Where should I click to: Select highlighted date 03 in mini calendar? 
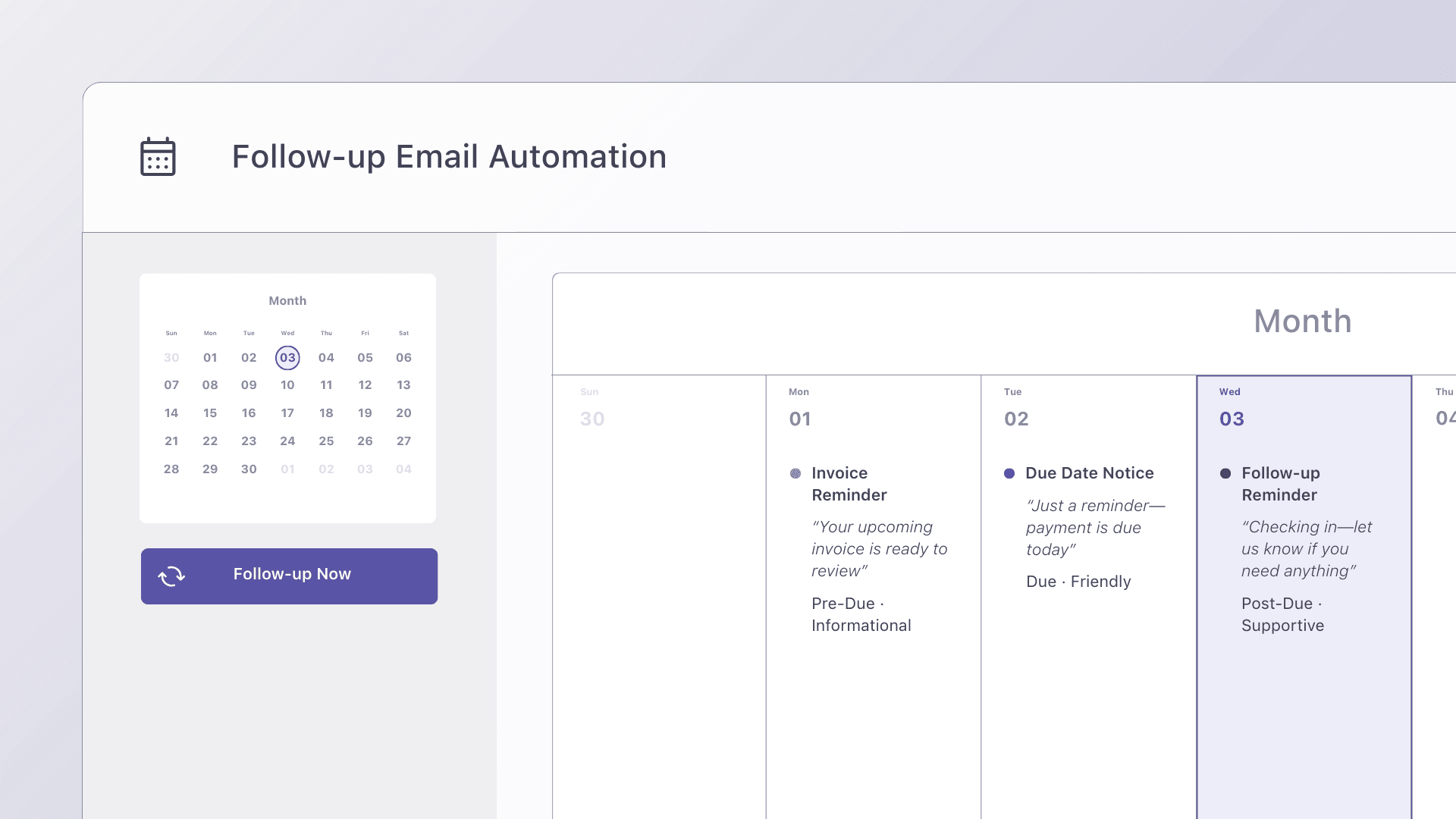287,358
